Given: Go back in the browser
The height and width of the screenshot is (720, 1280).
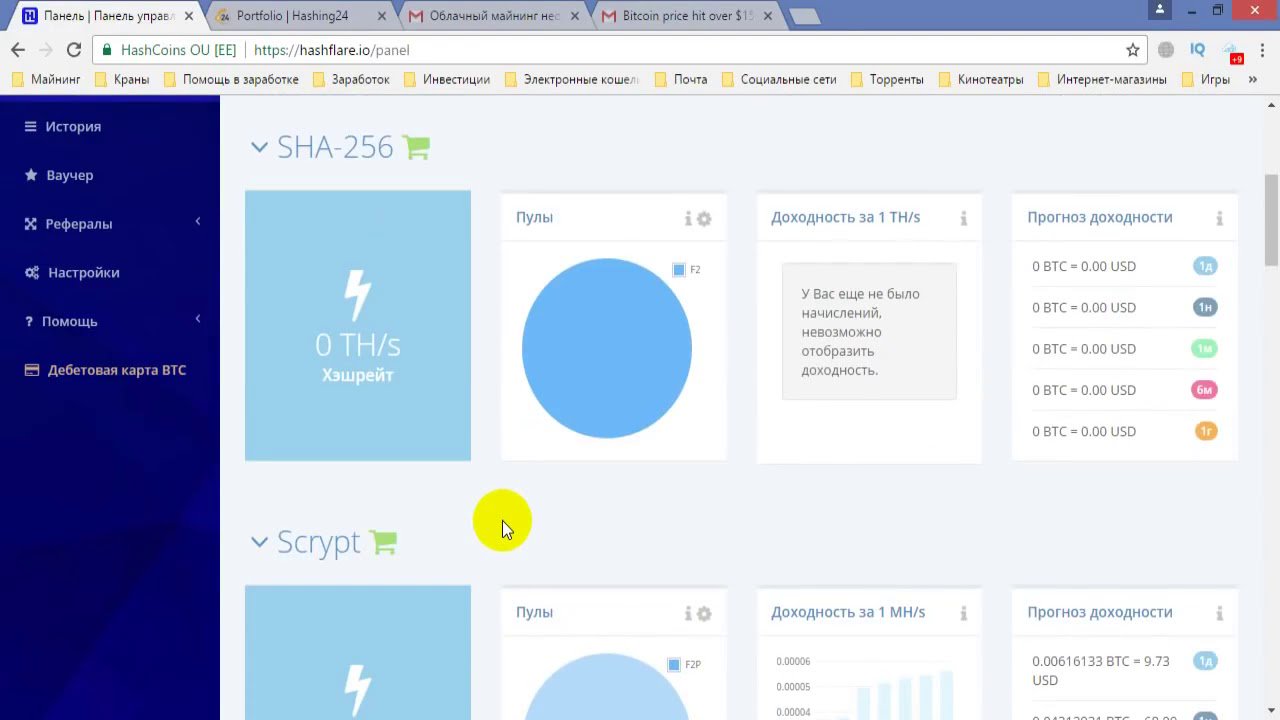Looking at the screenshot, I should click(x=18, y=50).
